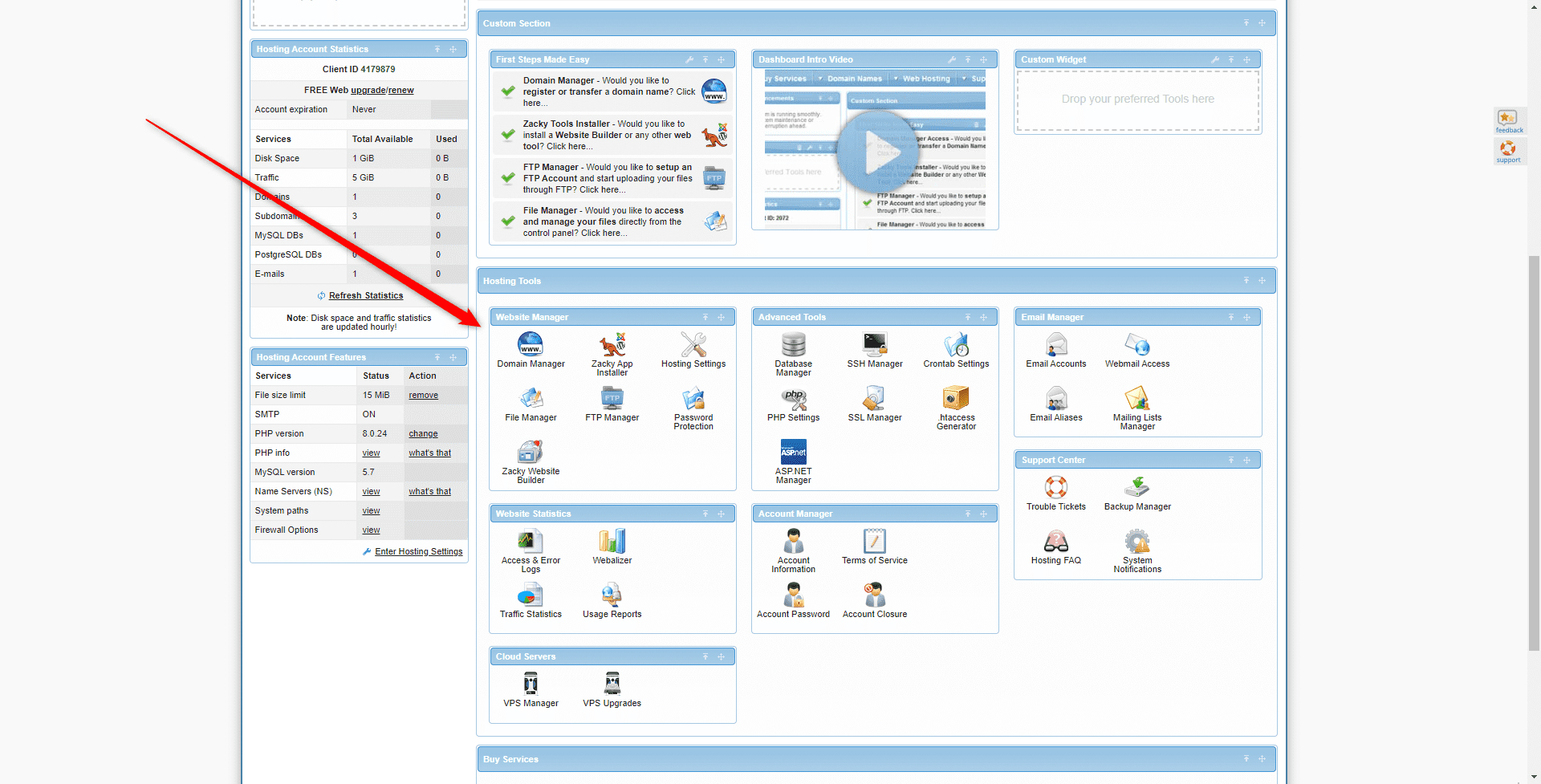
Task: Open the Database Manager in Advanced Tools
Action: click(793, 351)
